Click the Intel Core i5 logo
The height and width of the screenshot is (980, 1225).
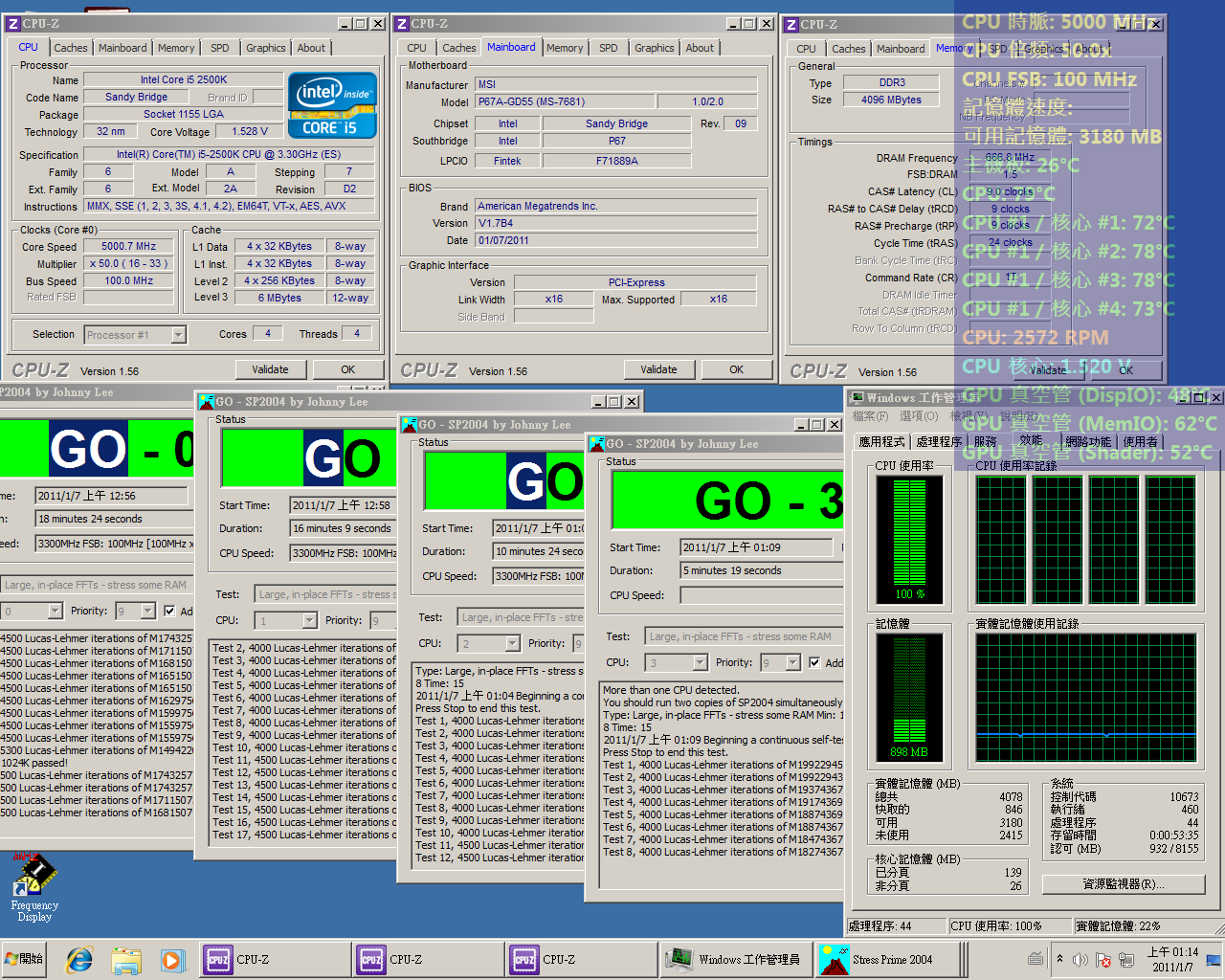(x=332, y=106)
